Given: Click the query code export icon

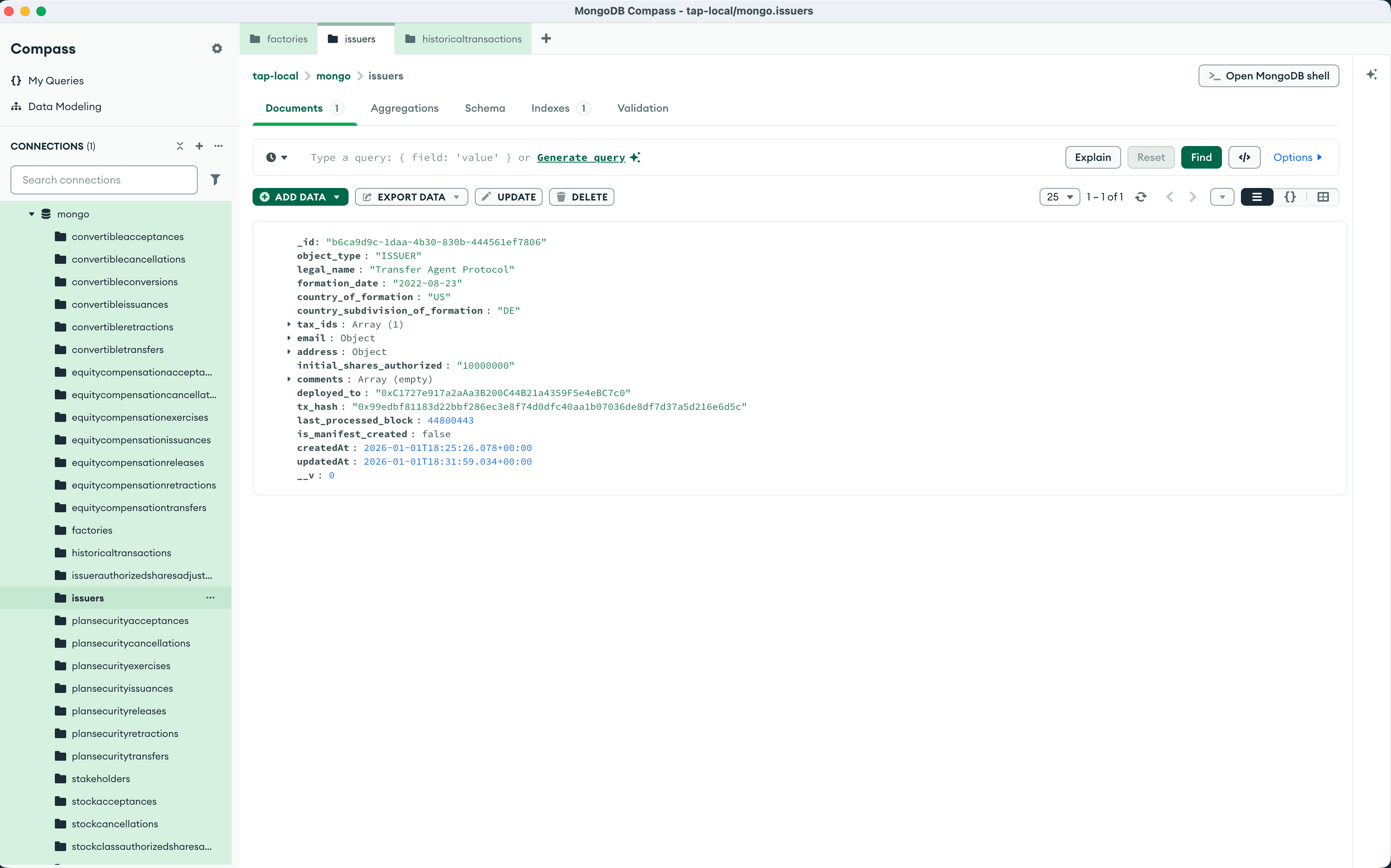Looking at the screenshot, I should (x=1244, y=157).
